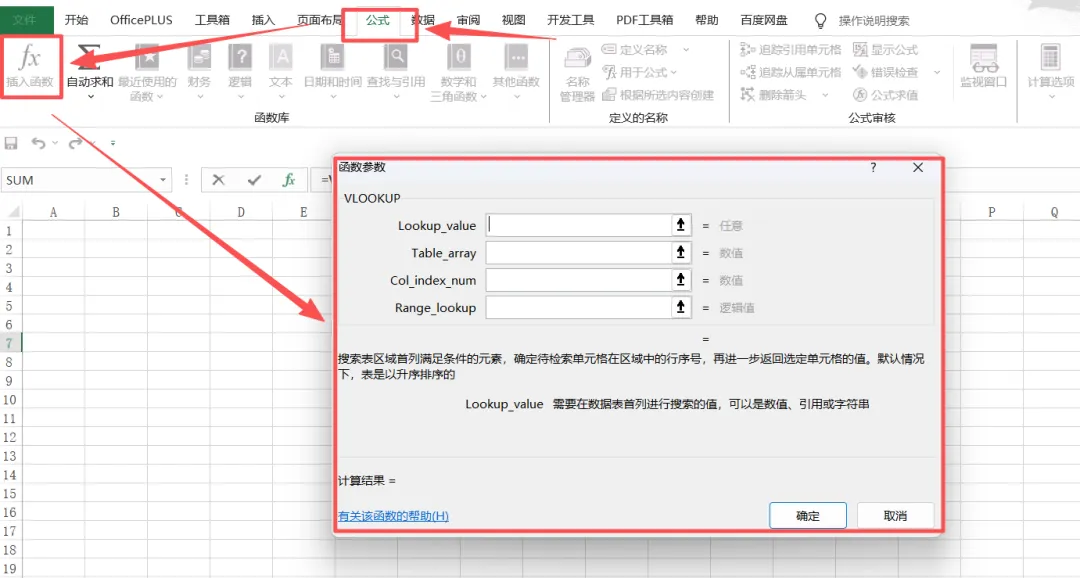Click into the Lookup_value input field
The height and width of the screenshot is (578, 1080).
pyautogui.click(x=579, y=225)
